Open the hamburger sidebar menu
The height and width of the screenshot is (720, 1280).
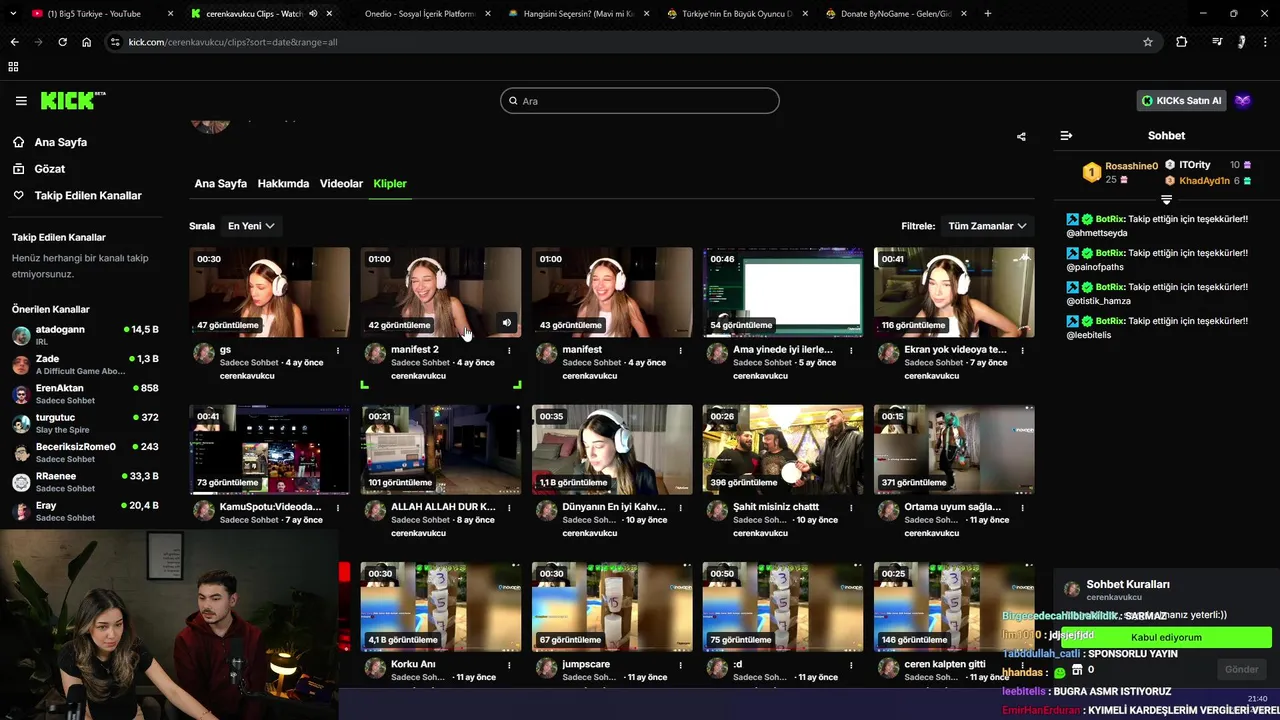pyautogui.click(x=21, y=101)
